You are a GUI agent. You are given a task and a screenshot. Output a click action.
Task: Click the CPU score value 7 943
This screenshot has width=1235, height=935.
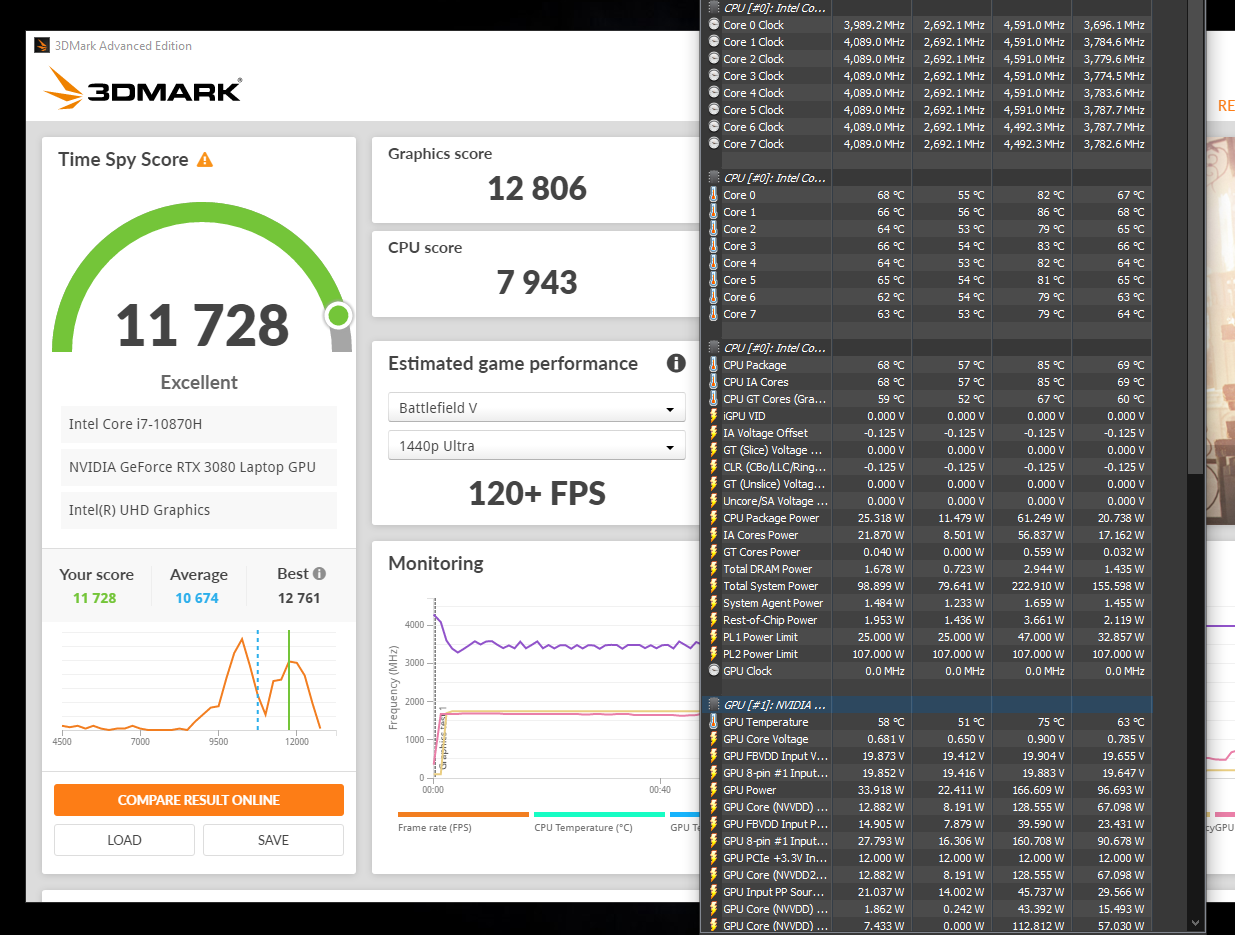[537, 283]
